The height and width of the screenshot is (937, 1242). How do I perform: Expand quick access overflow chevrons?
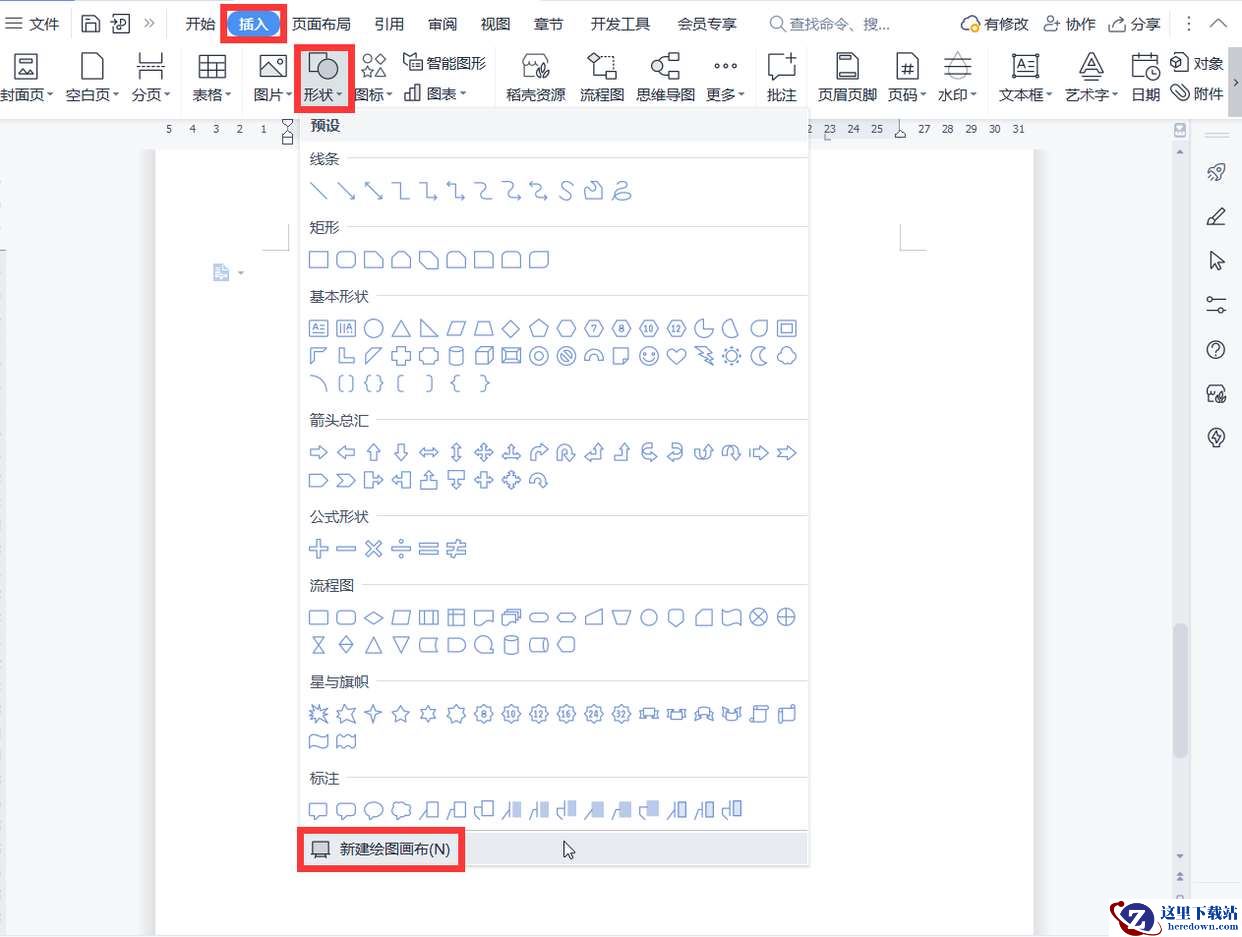(x=149, y=23)
